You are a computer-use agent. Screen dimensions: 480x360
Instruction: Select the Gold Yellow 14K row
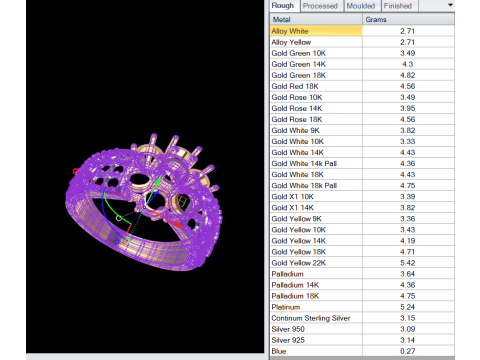coord(362,240)
